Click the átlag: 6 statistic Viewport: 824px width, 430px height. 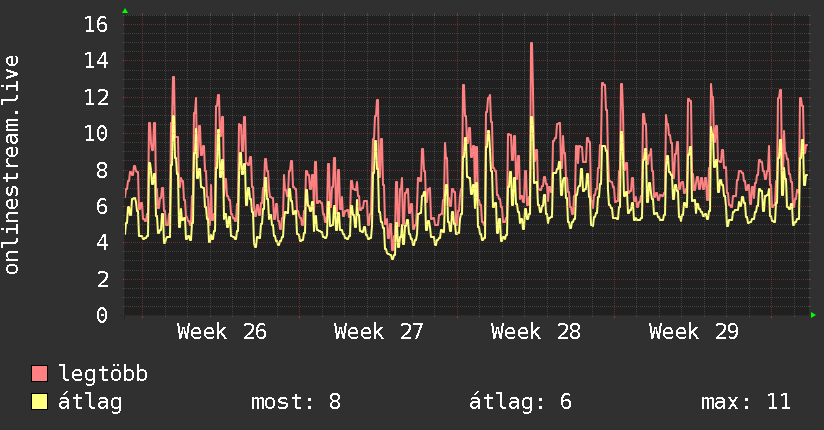click(x=520, y=402)
